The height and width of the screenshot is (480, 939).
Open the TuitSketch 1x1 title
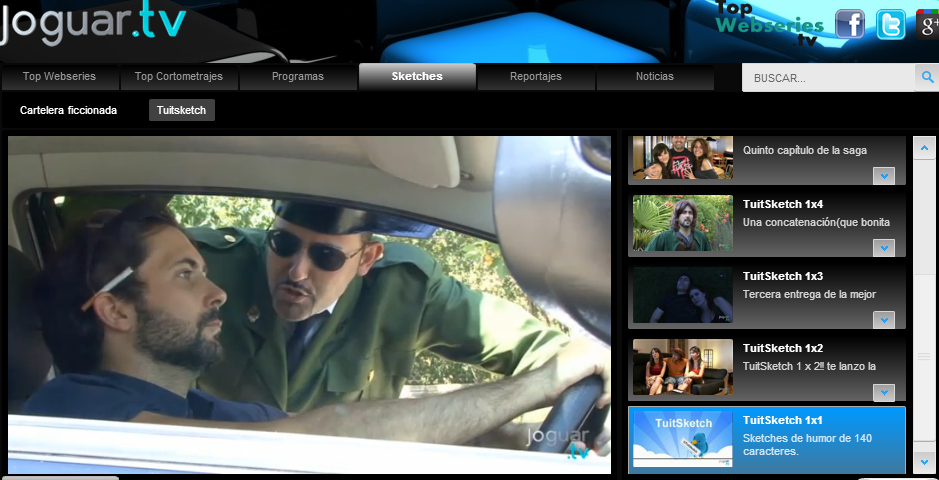click(783, 420)
